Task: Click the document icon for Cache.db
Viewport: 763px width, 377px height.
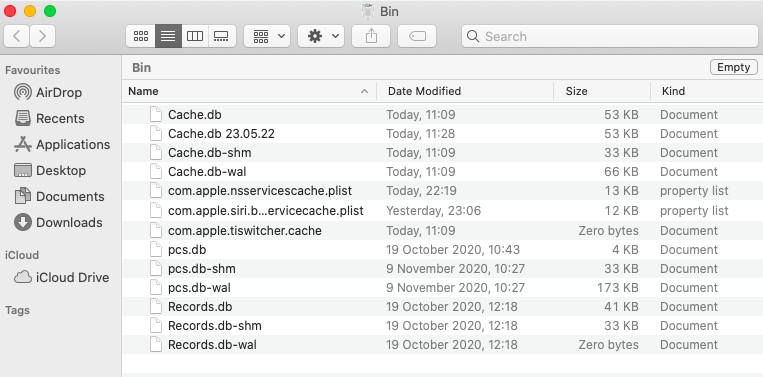Action: 156,115
